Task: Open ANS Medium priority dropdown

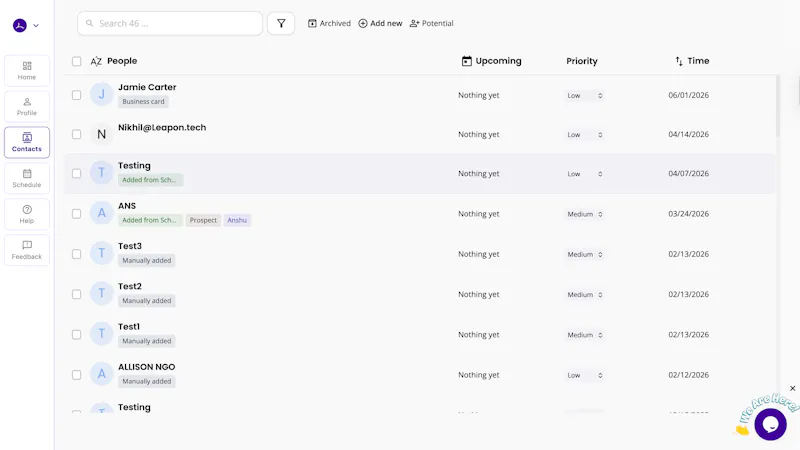Action: 585,214
